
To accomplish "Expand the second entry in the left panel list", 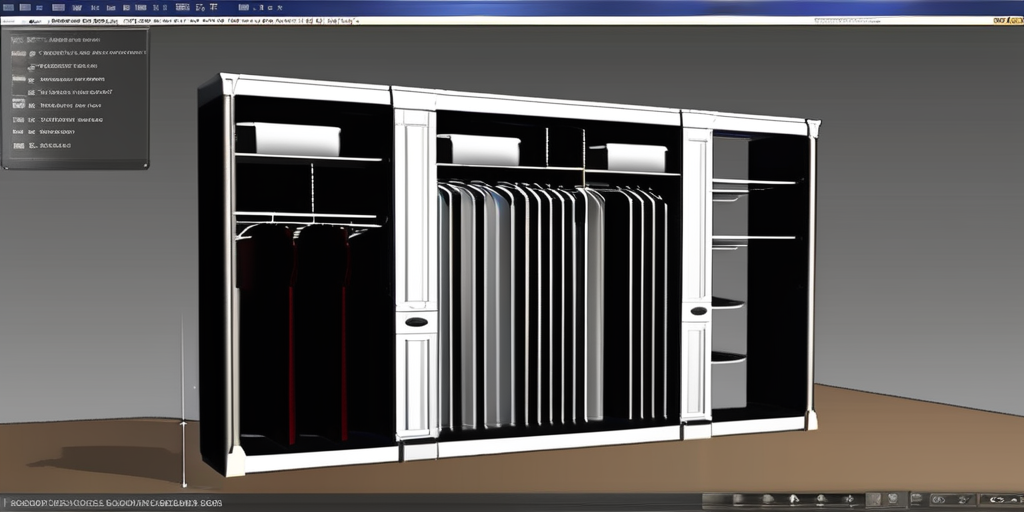I will click(x=32, y=53).
